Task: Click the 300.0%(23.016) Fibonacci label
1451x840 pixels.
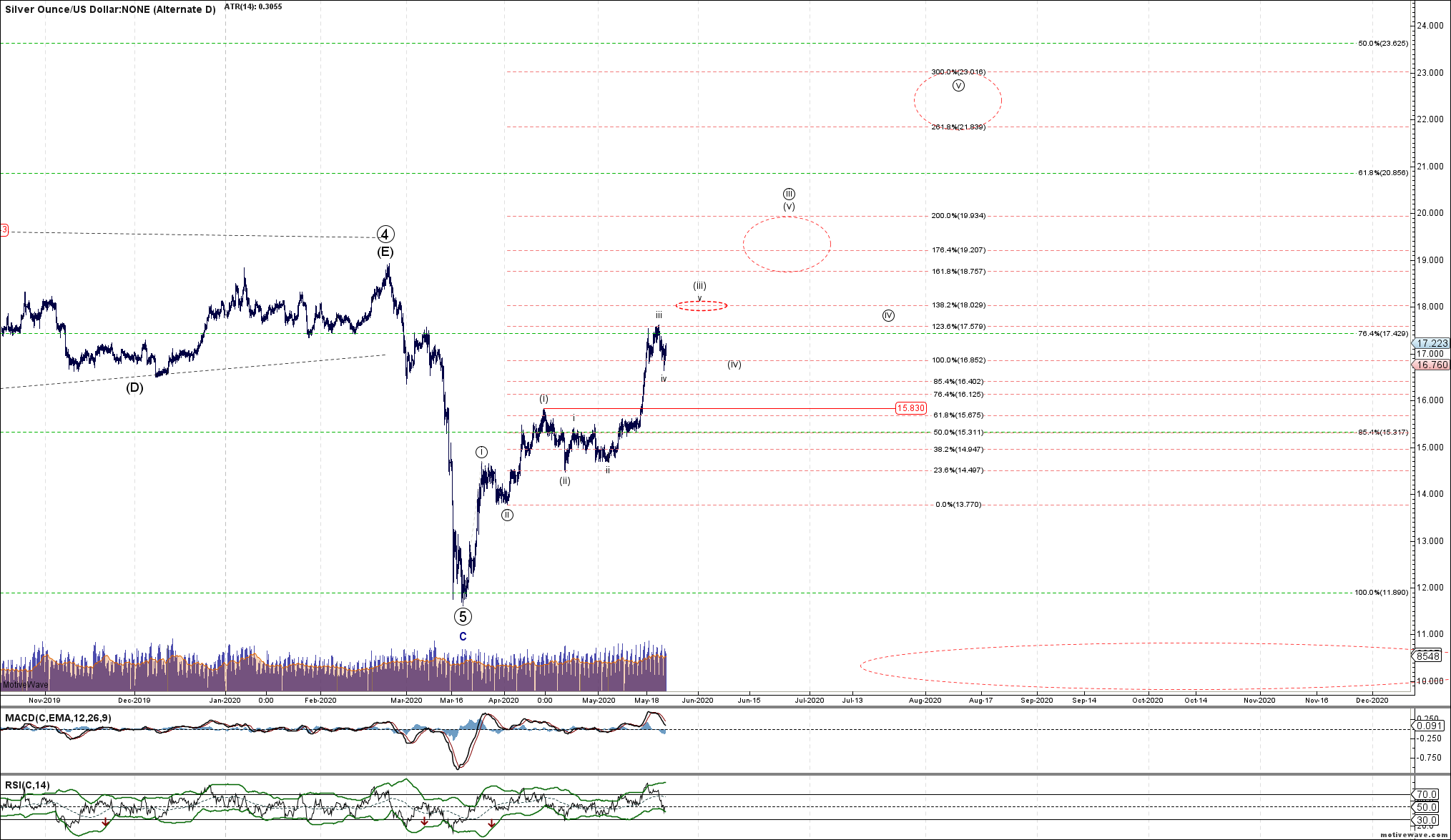Action: [958, 72]
